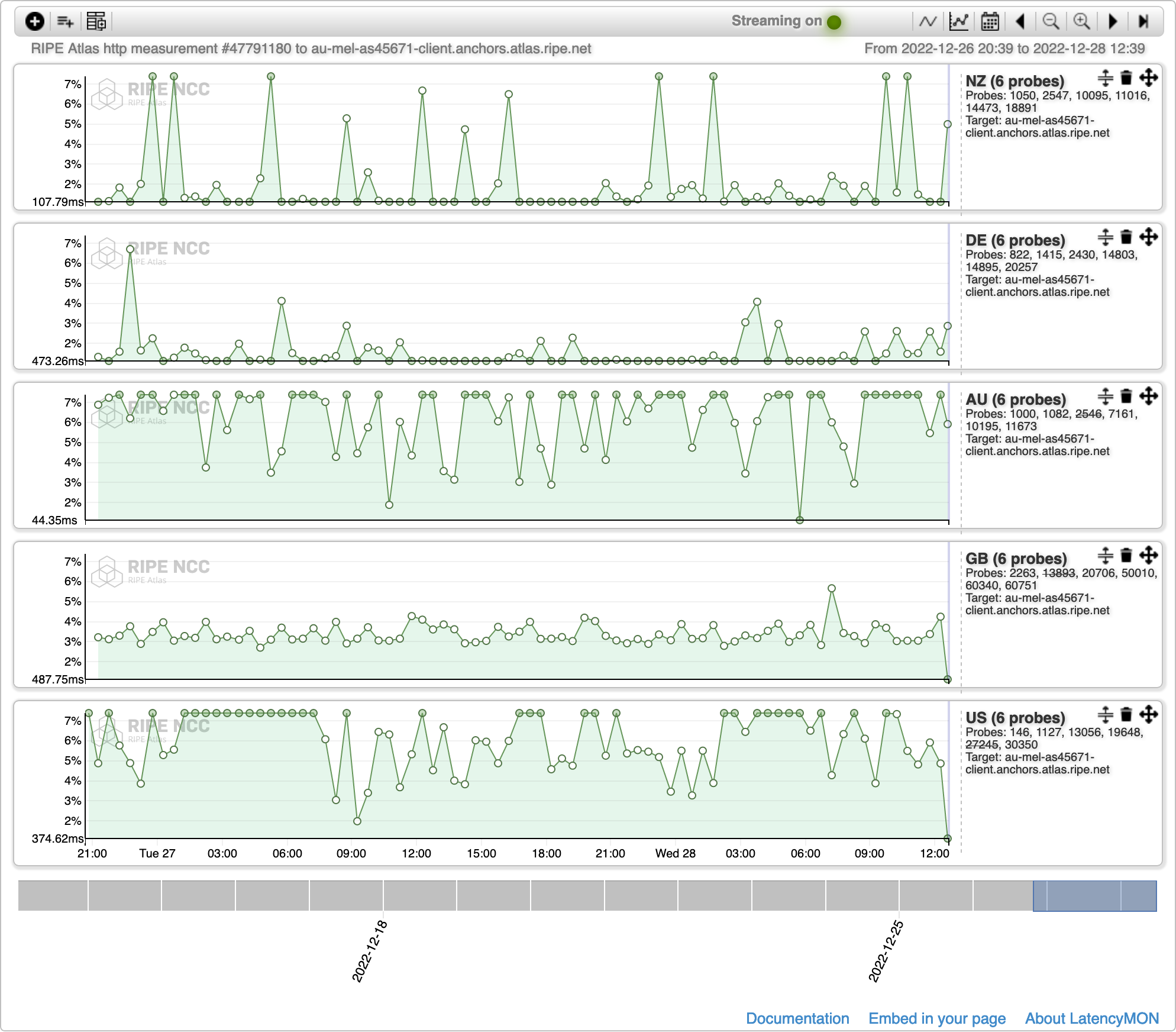Toggle the Streaming on indicator
1176x1032 pixels.
pos(834,22)
